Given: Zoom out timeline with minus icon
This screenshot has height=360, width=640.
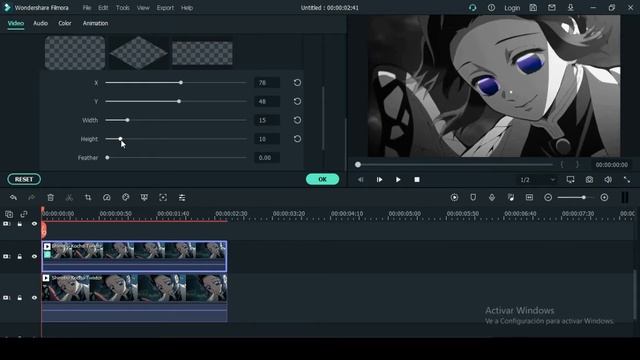Looking at the screenshot, I should (548, 198).
